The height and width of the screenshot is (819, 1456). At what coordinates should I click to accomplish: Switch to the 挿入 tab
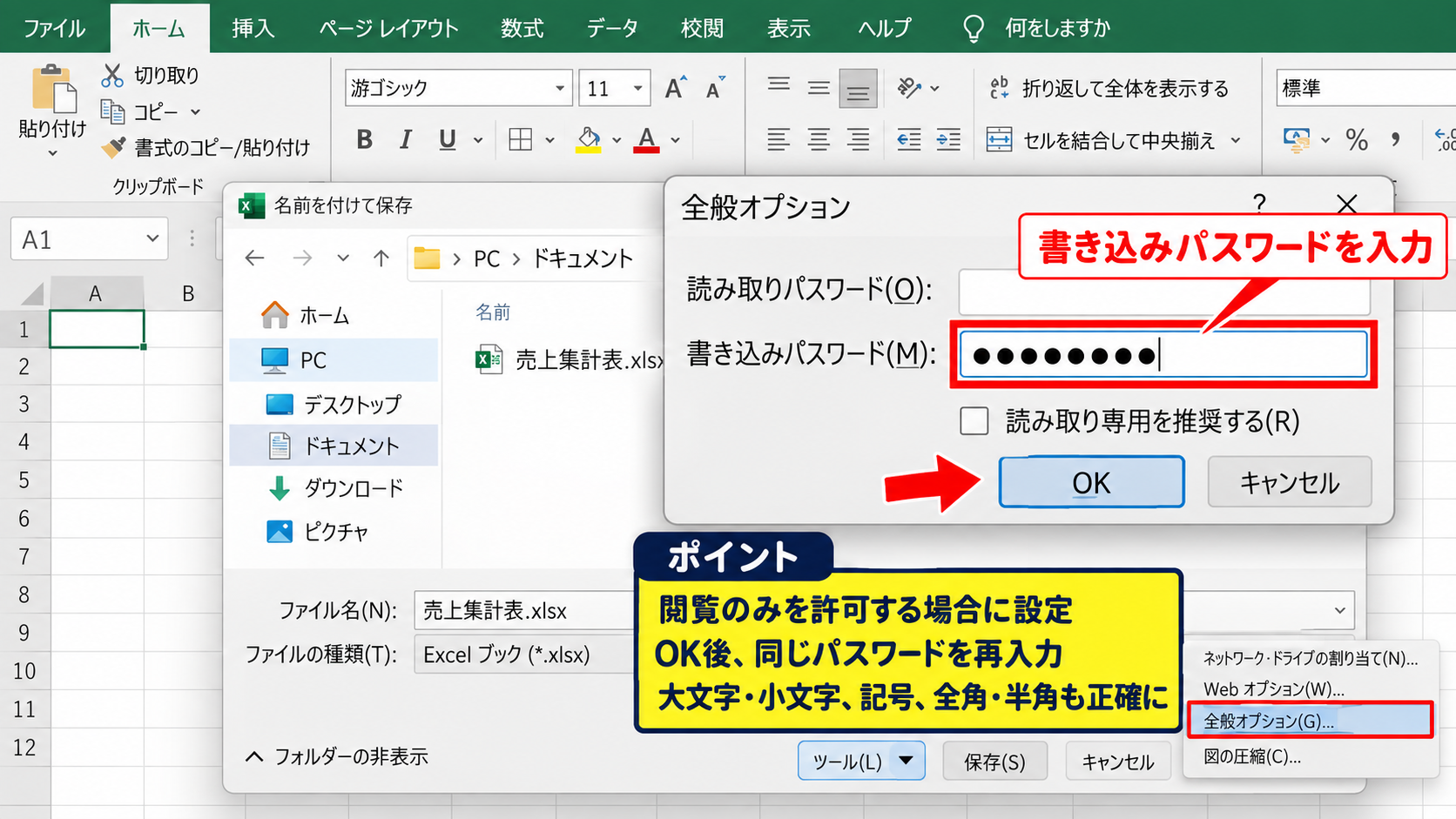253,28
